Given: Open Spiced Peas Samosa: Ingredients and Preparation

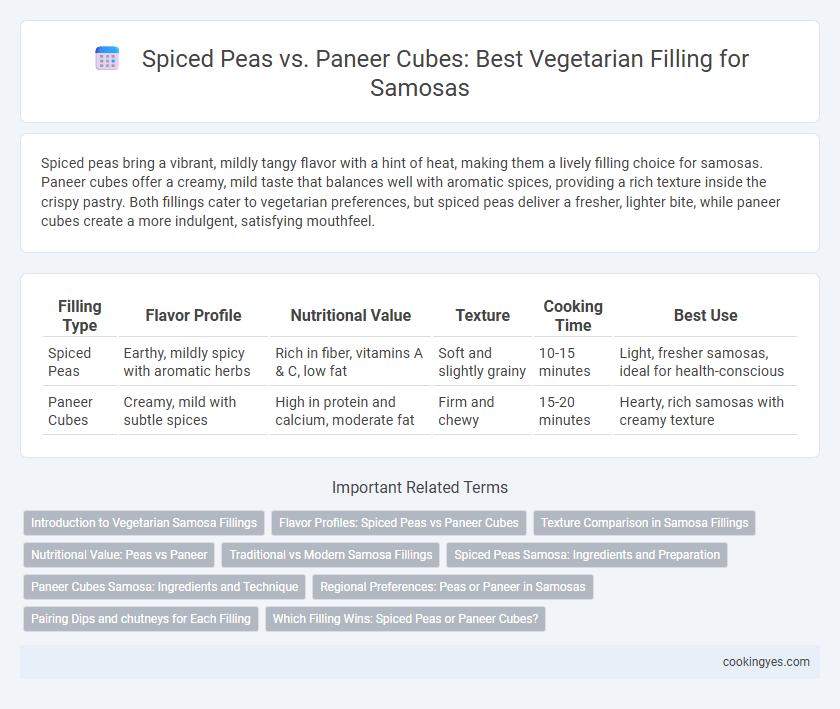Looking at the screenshot, I should coord(587,555).
